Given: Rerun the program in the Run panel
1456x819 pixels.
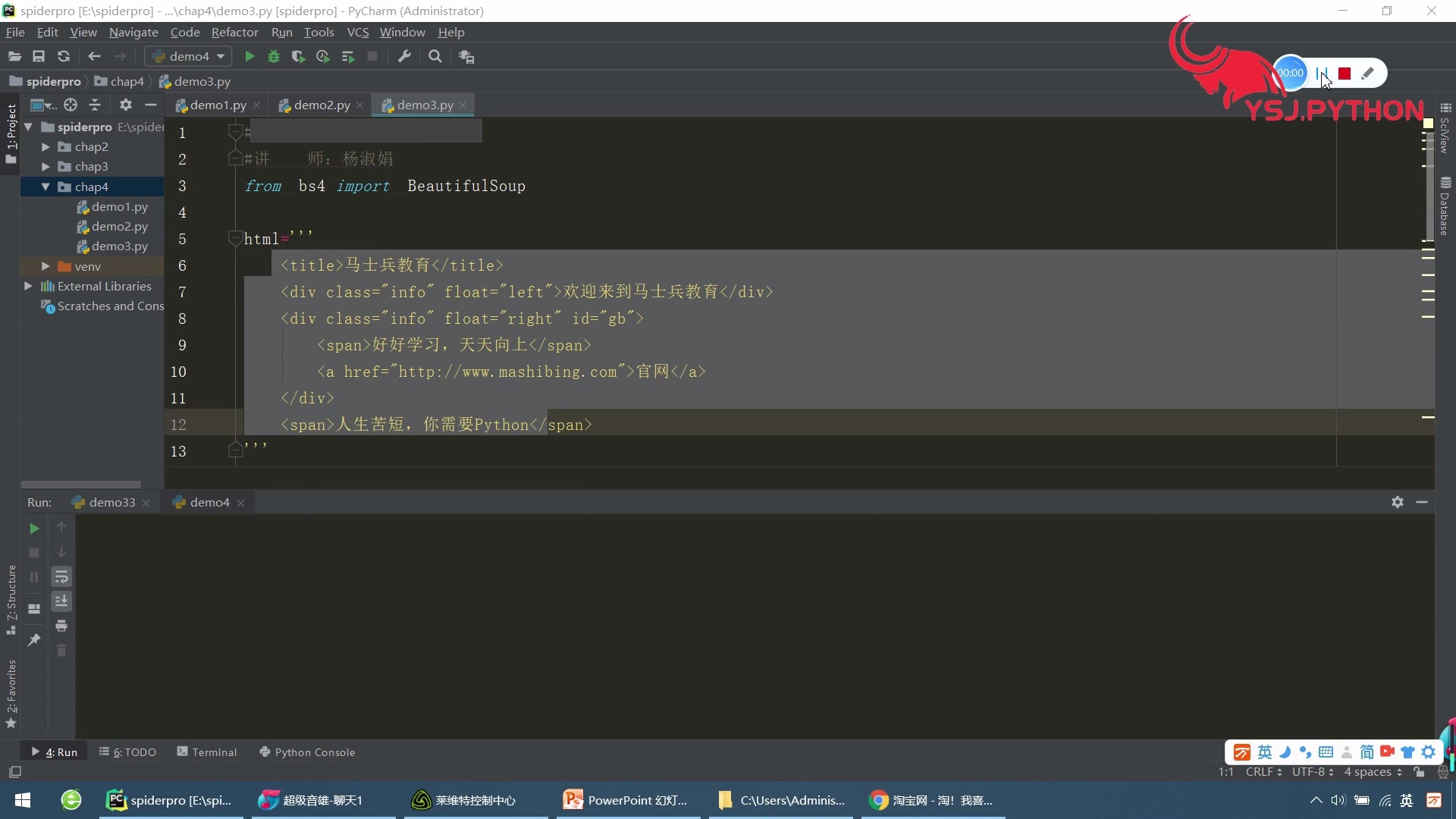Looking at the screenshot, I should tap(34, 529).
